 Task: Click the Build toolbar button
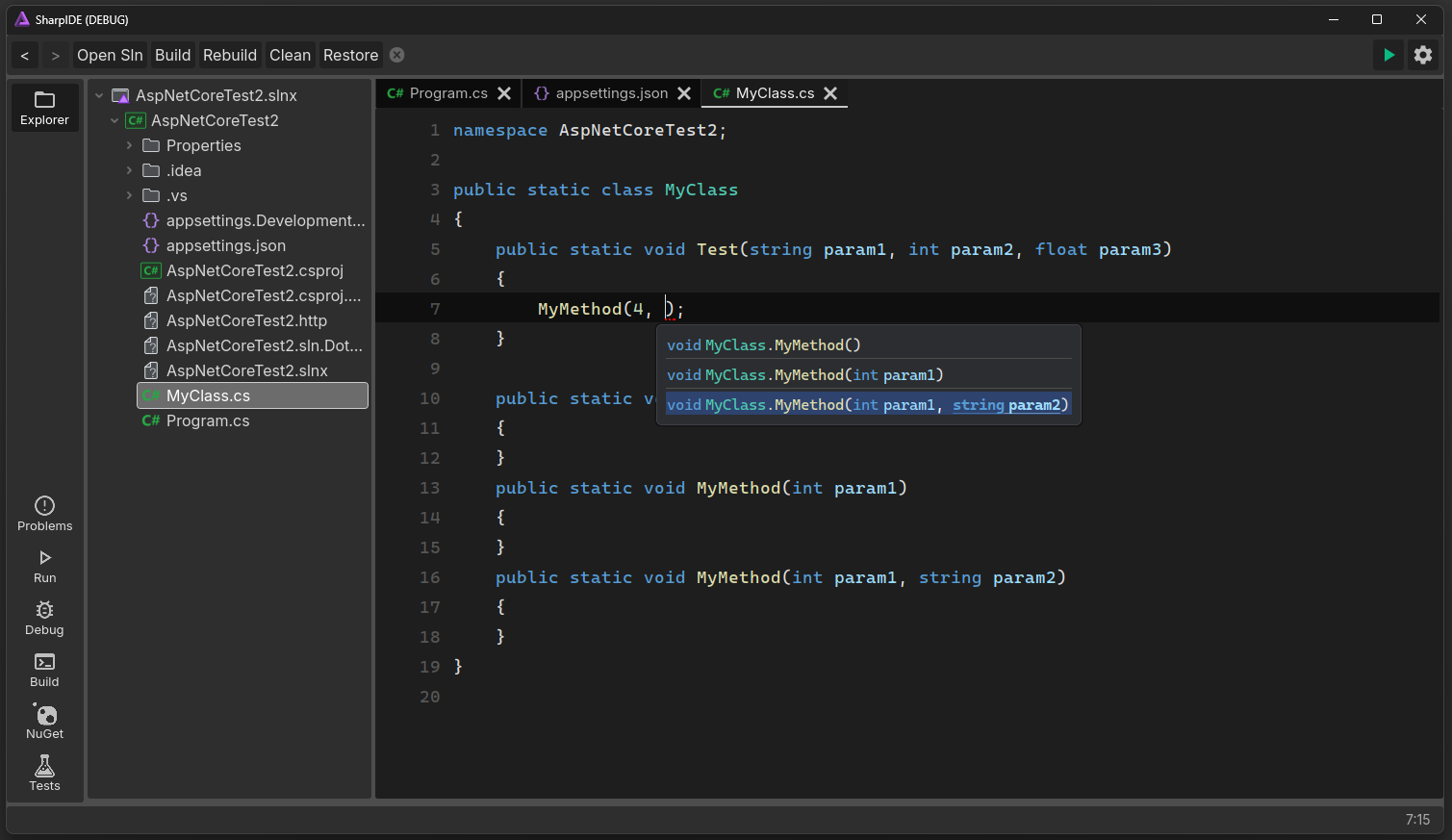[x=173, y=55]
